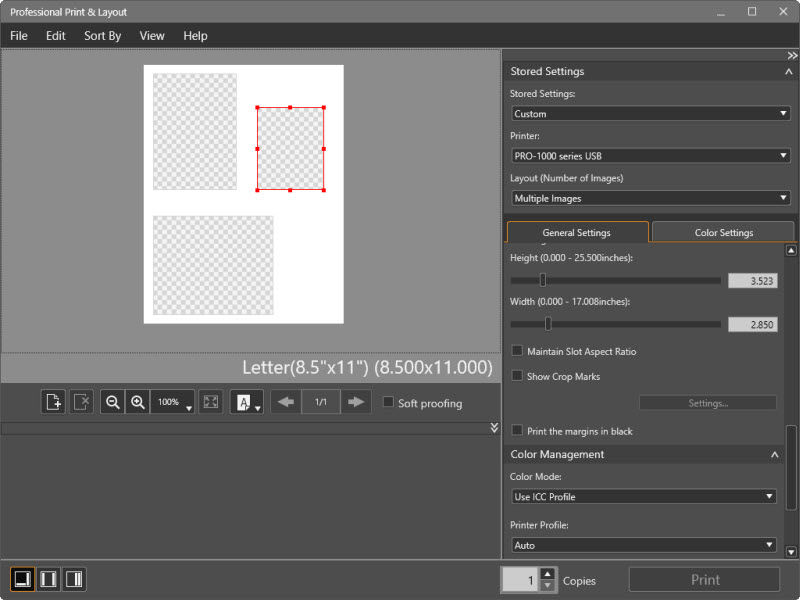Open the Printer dropdown

[x=650, y=155]
